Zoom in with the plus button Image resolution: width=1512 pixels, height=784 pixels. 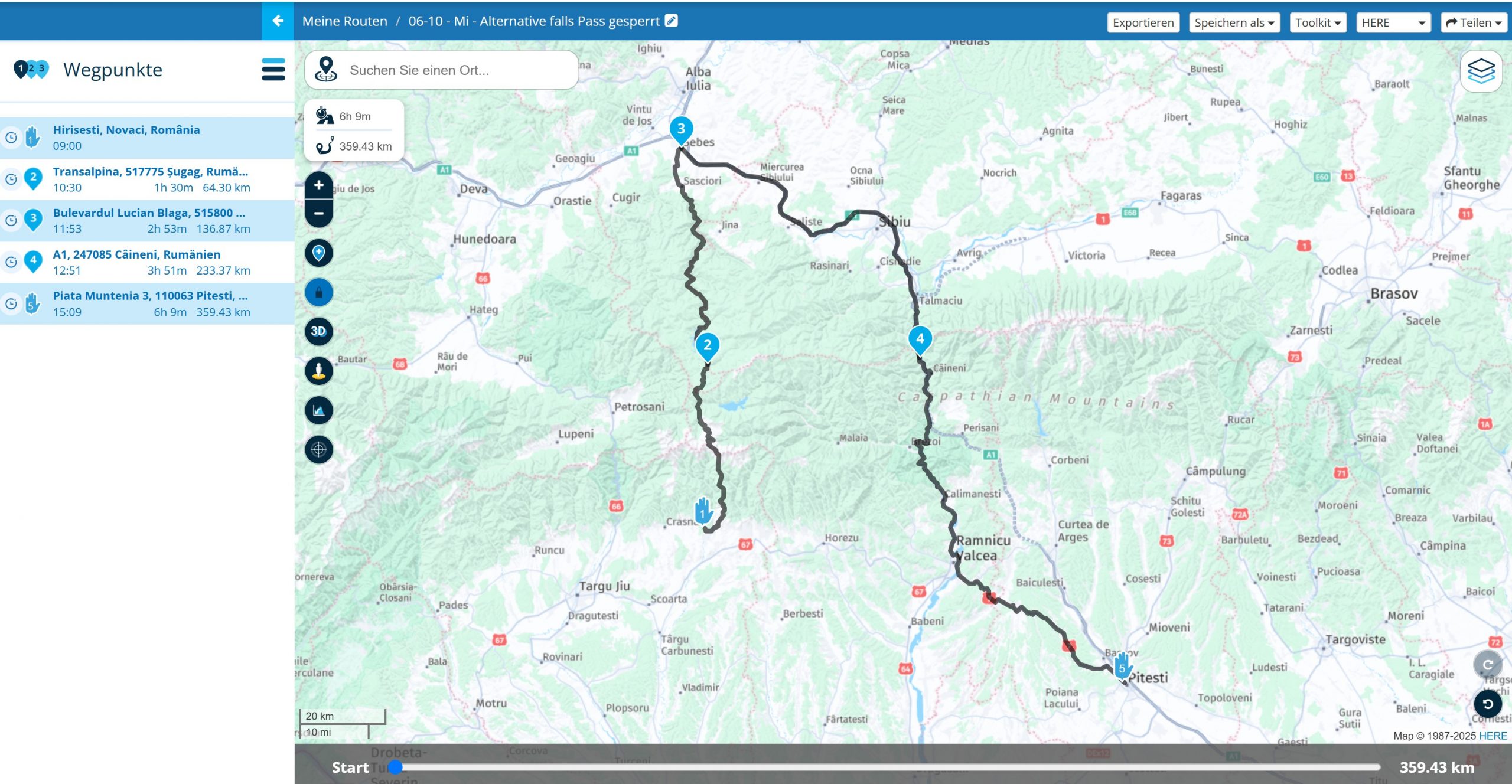coord(319,185)
